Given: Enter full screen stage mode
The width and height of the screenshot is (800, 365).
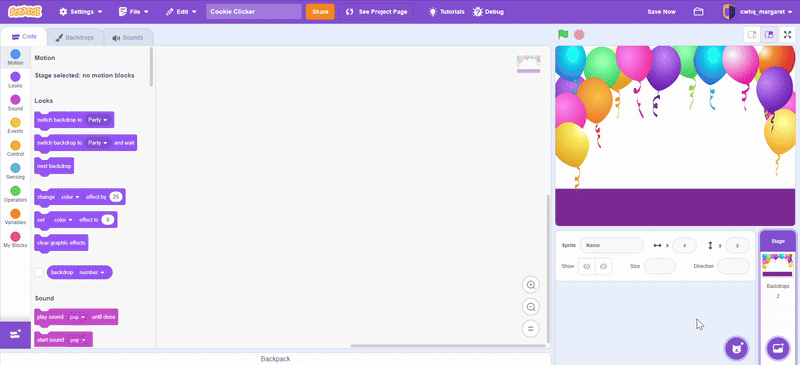Looking at the screenshot, I should coord(787,35).
